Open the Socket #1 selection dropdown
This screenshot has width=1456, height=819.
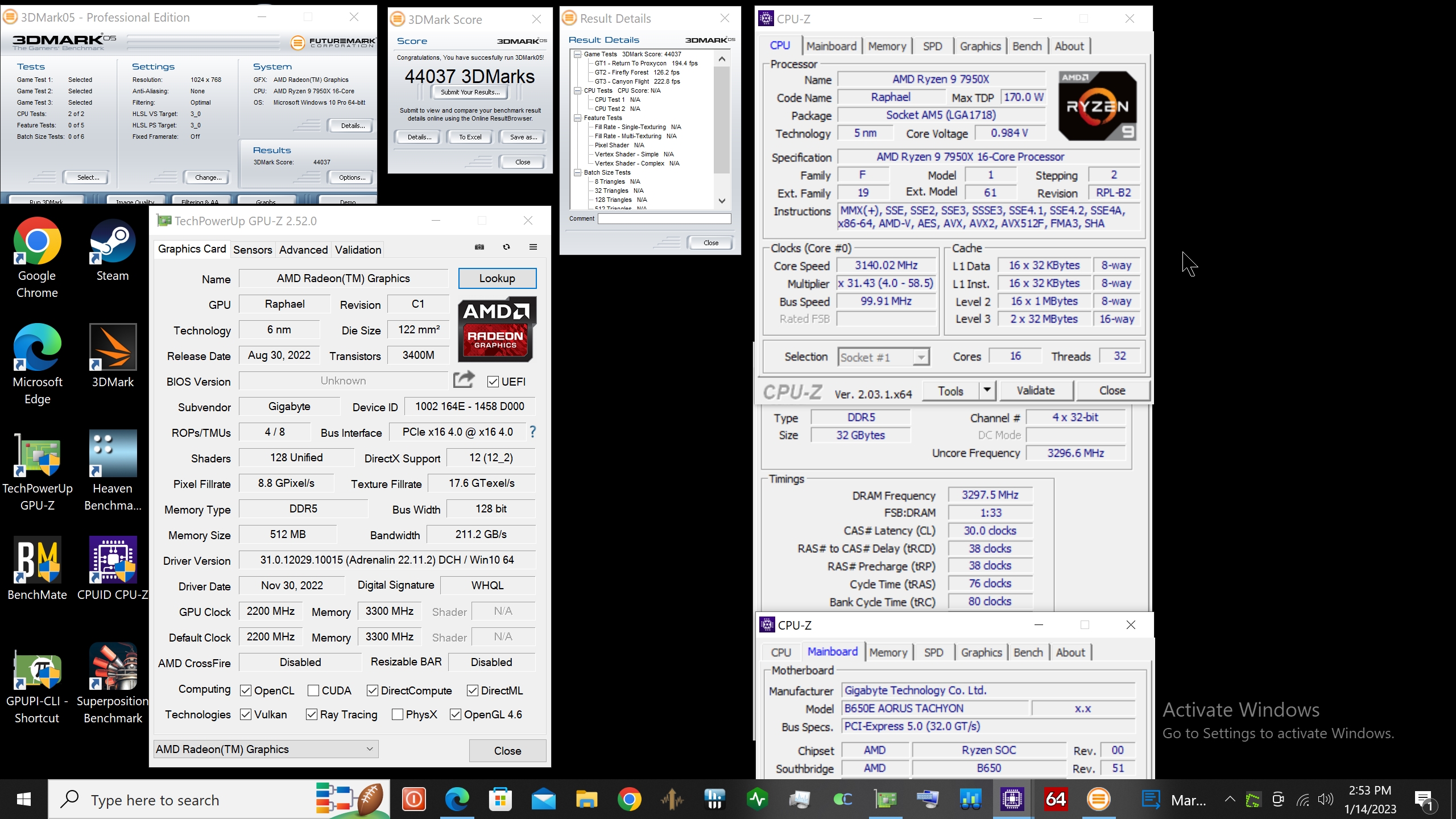click(x=884, y=357)
